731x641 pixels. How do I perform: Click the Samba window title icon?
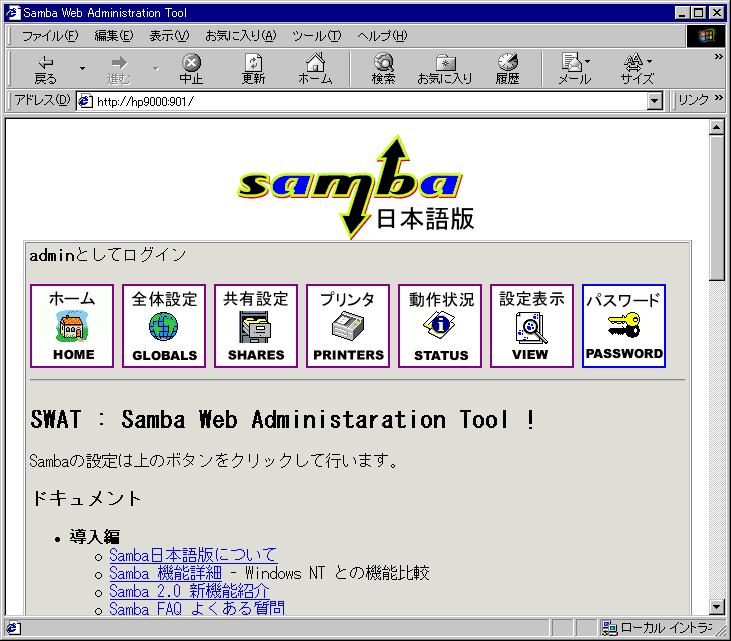(x=13, y=13)
